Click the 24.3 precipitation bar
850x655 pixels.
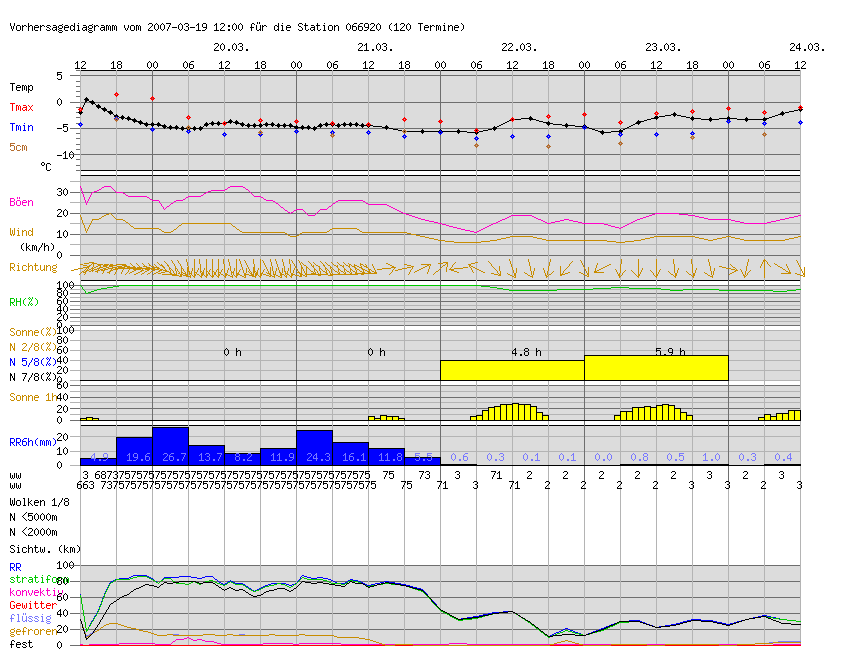[x=314, y=447]
